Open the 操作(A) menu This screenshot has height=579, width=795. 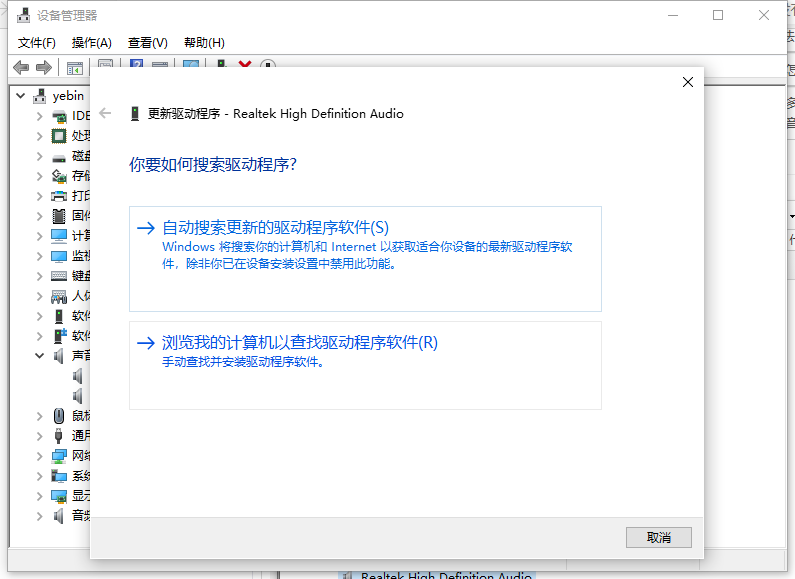coord(92,43)
